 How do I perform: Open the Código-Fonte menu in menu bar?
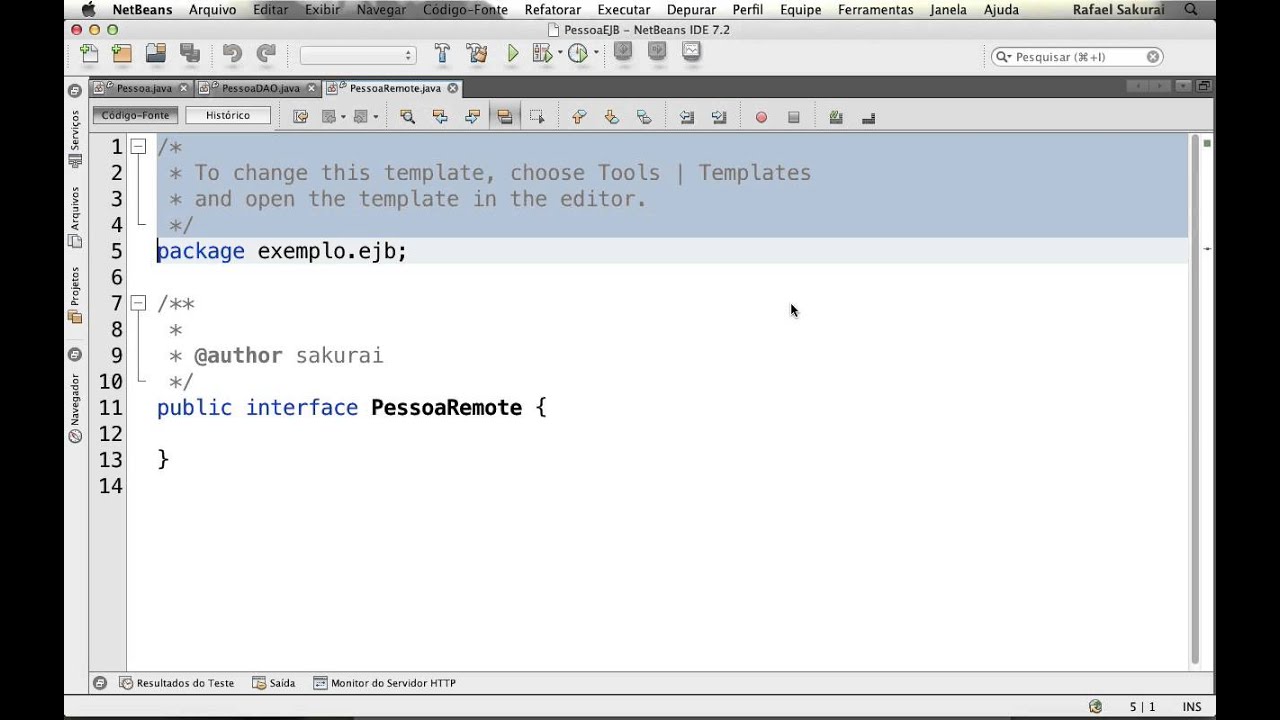click(x=466, y=10)
